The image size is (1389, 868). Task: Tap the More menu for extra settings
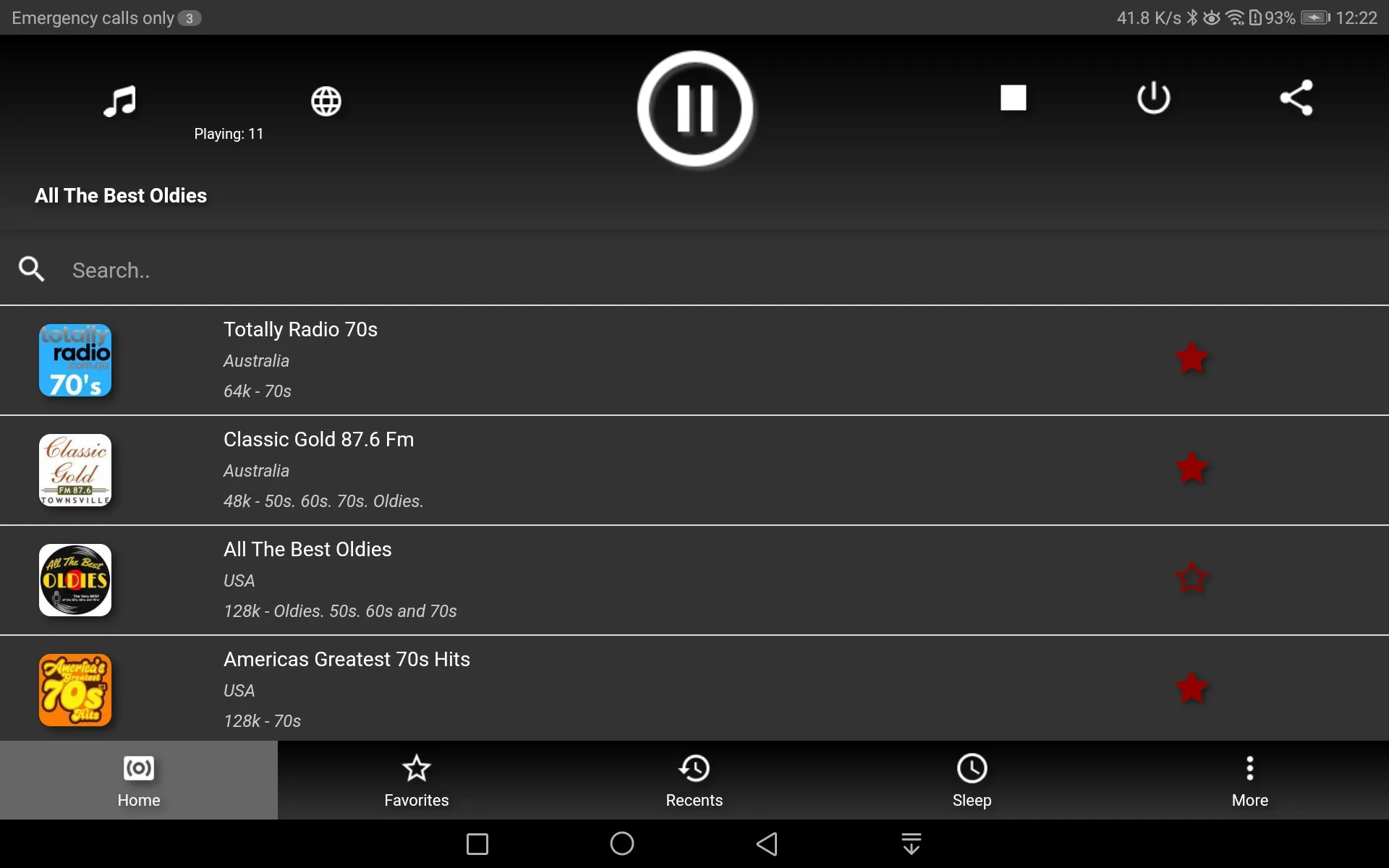click(1250, 780)
